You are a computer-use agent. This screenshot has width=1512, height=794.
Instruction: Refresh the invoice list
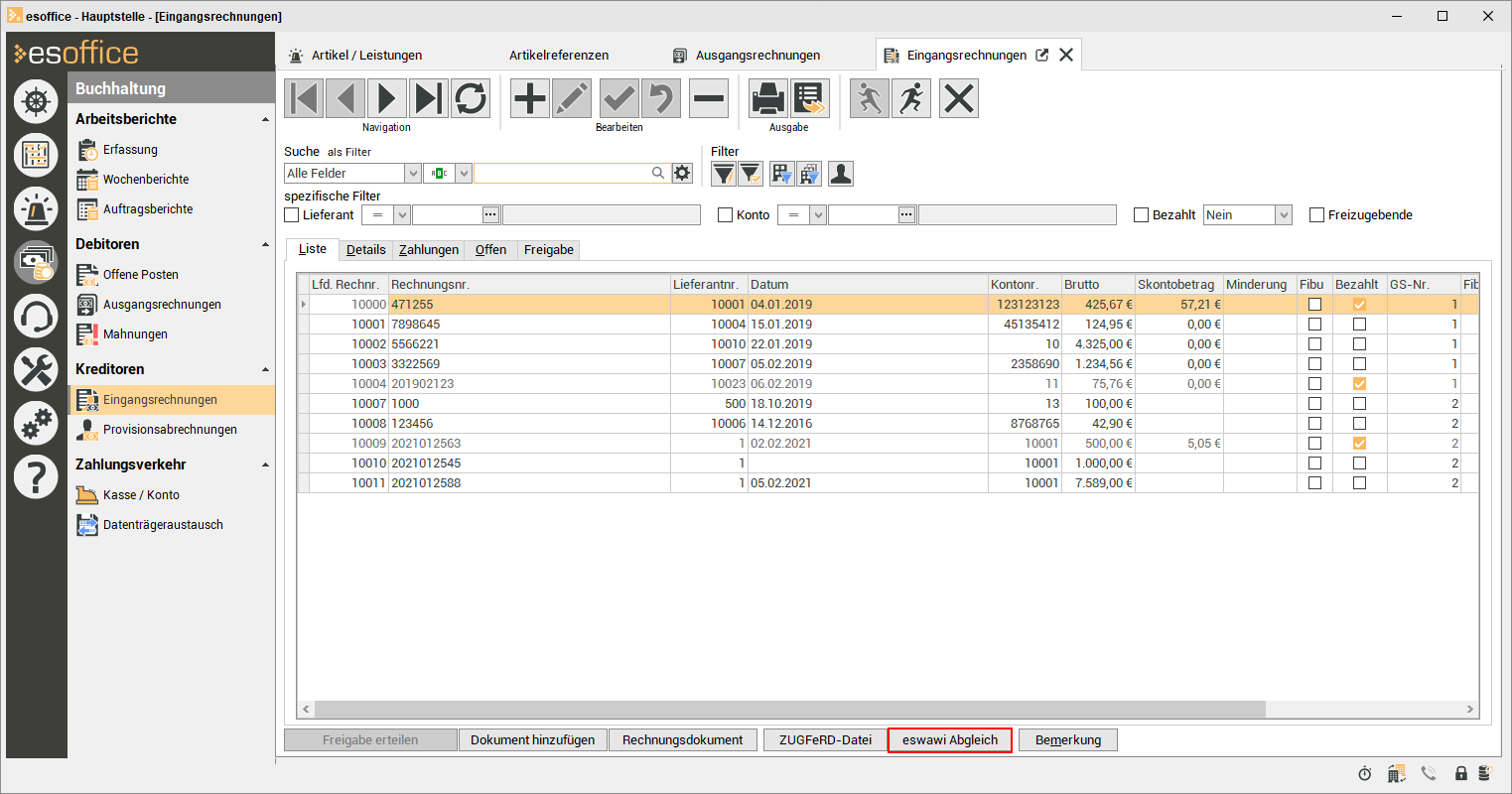click(x=471, y=98)
